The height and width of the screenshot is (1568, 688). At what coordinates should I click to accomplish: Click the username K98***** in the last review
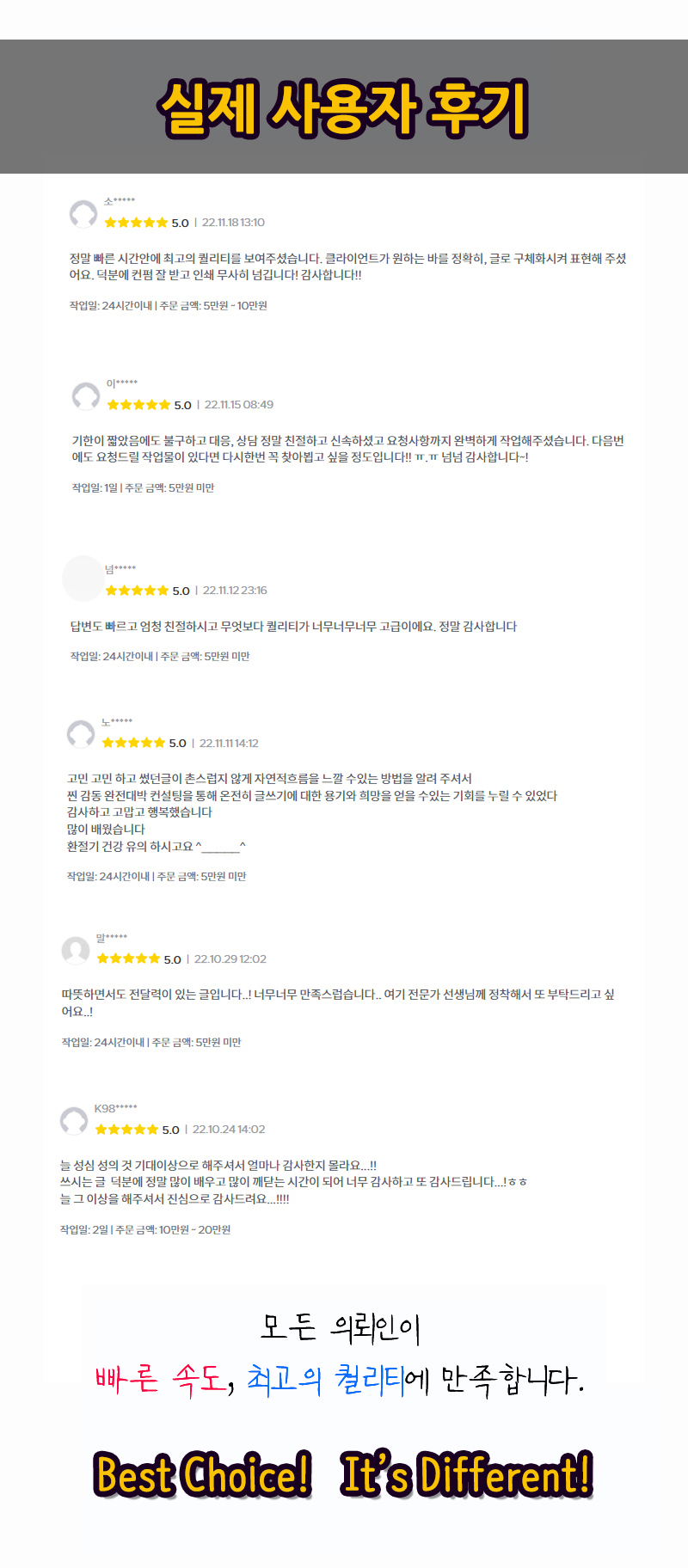[x=116, y=1108]
